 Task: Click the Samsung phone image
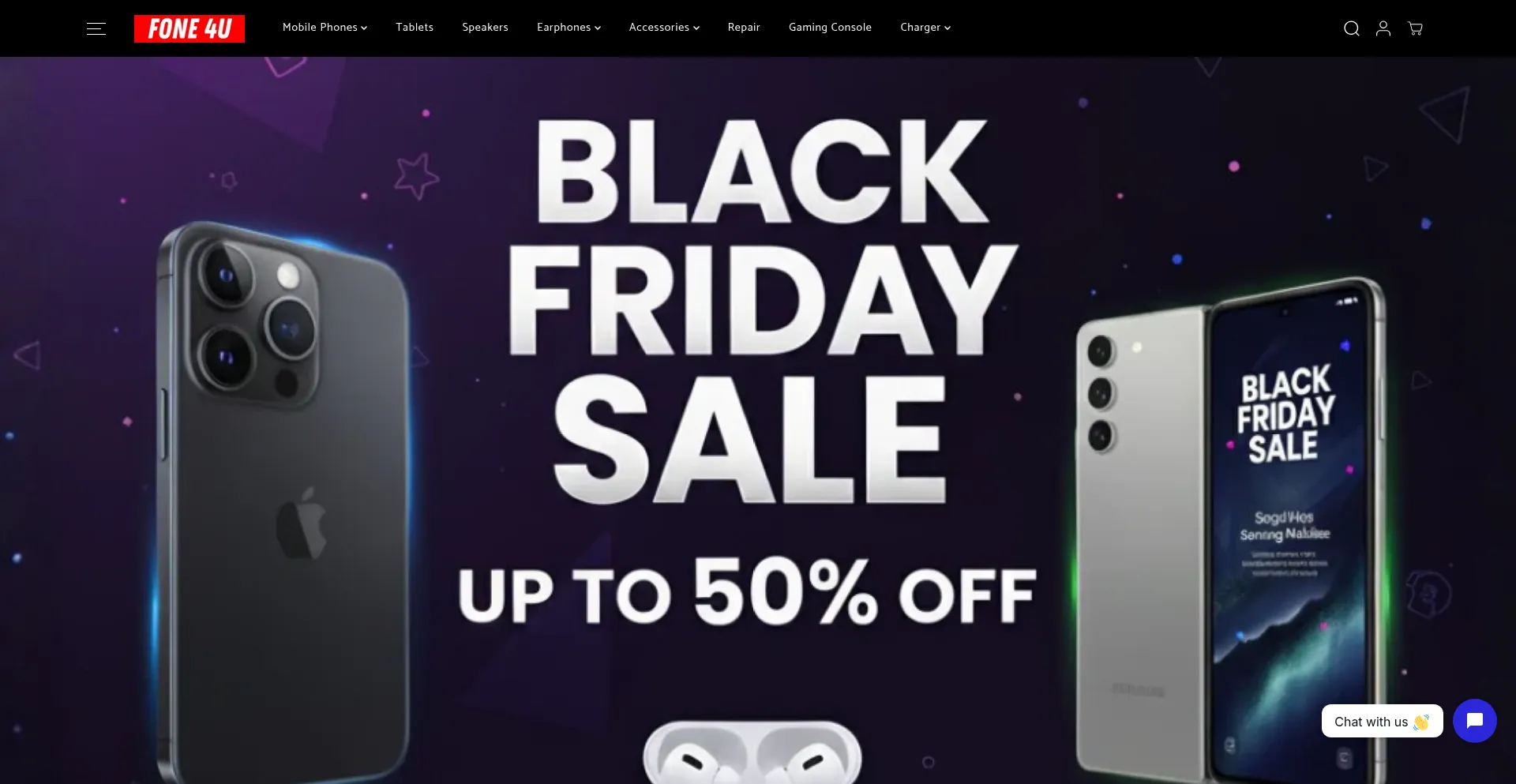point(1230,531)
